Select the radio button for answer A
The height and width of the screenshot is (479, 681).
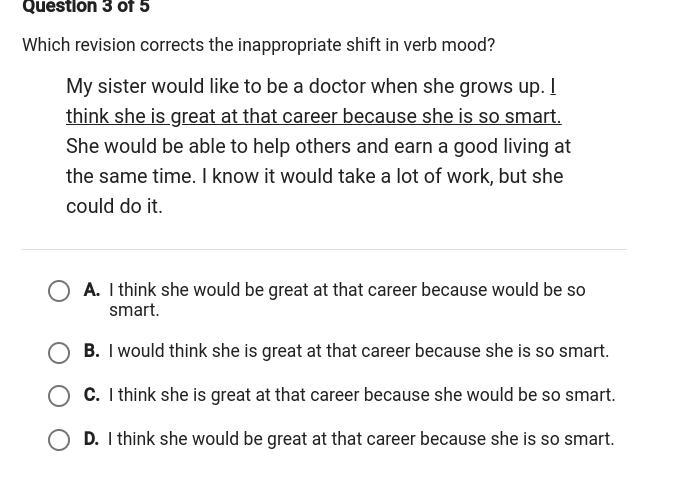tap(59, 291)
